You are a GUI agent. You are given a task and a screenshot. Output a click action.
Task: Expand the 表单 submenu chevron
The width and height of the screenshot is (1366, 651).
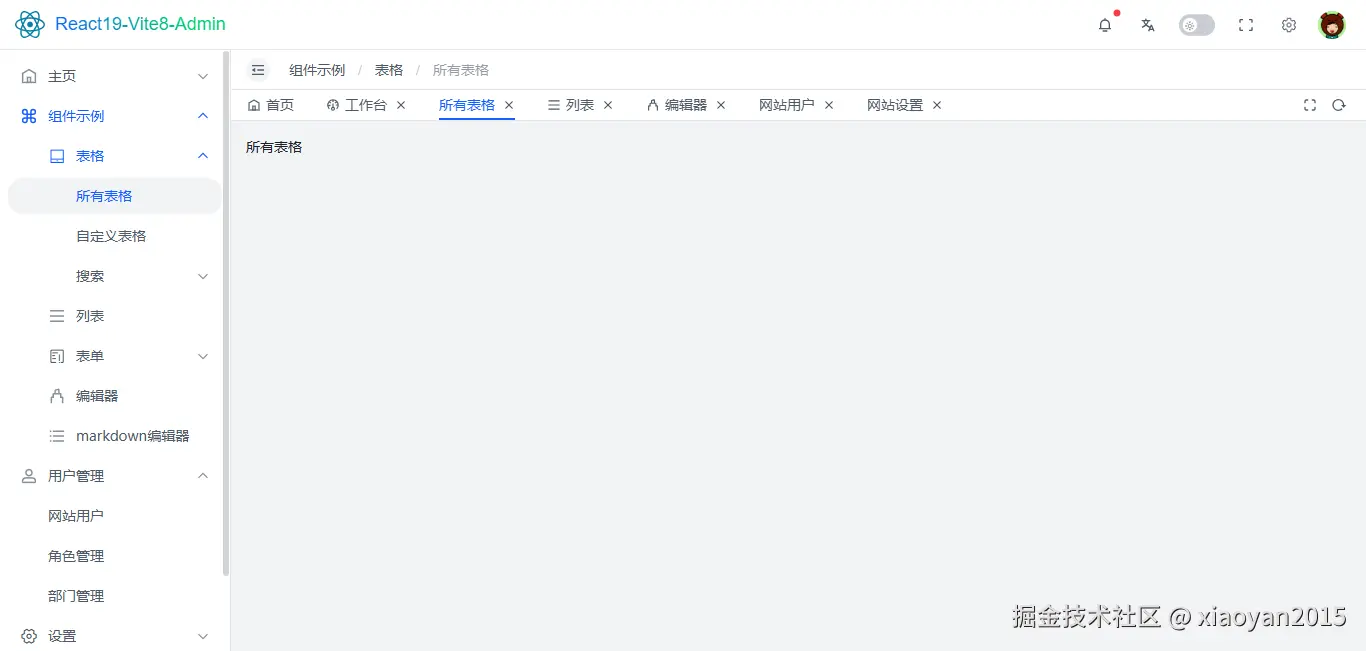pyautogui.click(x=203, y=356)
